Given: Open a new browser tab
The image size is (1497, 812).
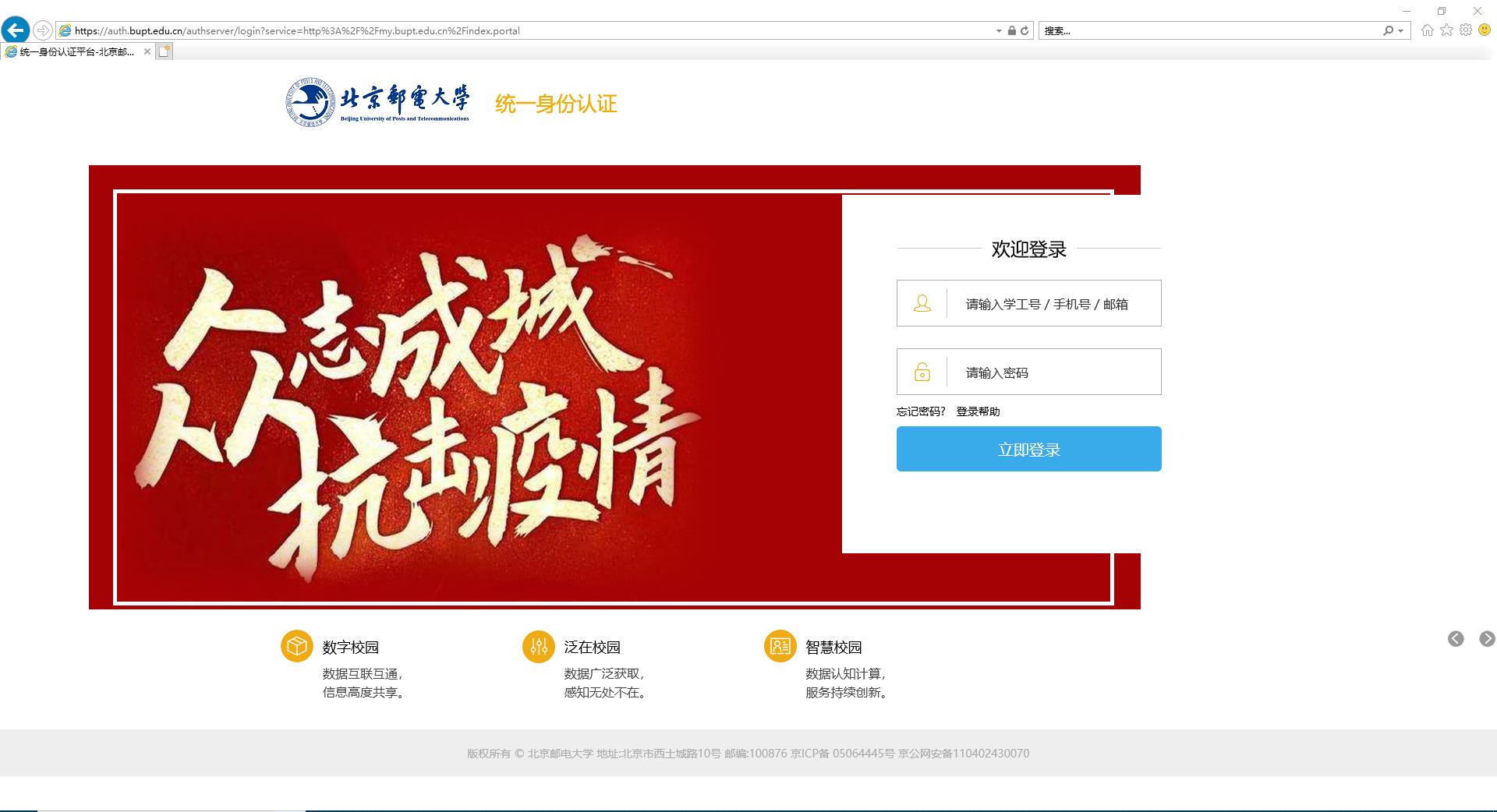Looking at the screenshot, I should 164,51.
